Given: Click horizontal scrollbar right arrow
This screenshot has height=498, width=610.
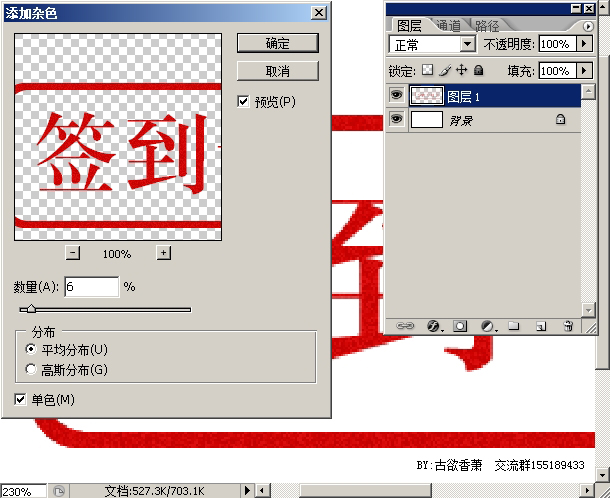Looking at the screenshot, I should point(587,491).
